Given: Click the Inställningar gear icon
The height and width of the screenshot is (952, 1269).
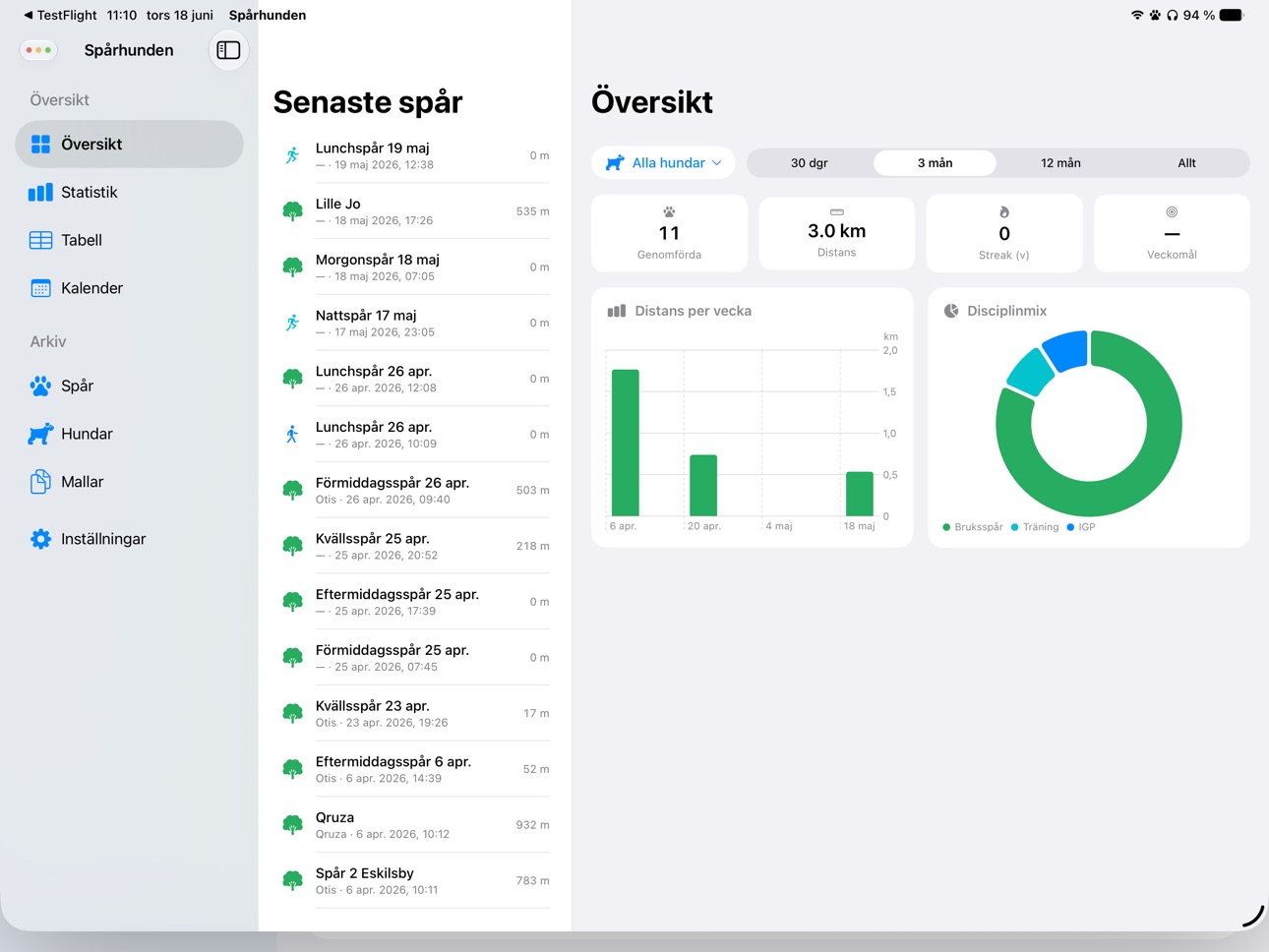Looking at the screenshot, I should [x=40, y=539].
